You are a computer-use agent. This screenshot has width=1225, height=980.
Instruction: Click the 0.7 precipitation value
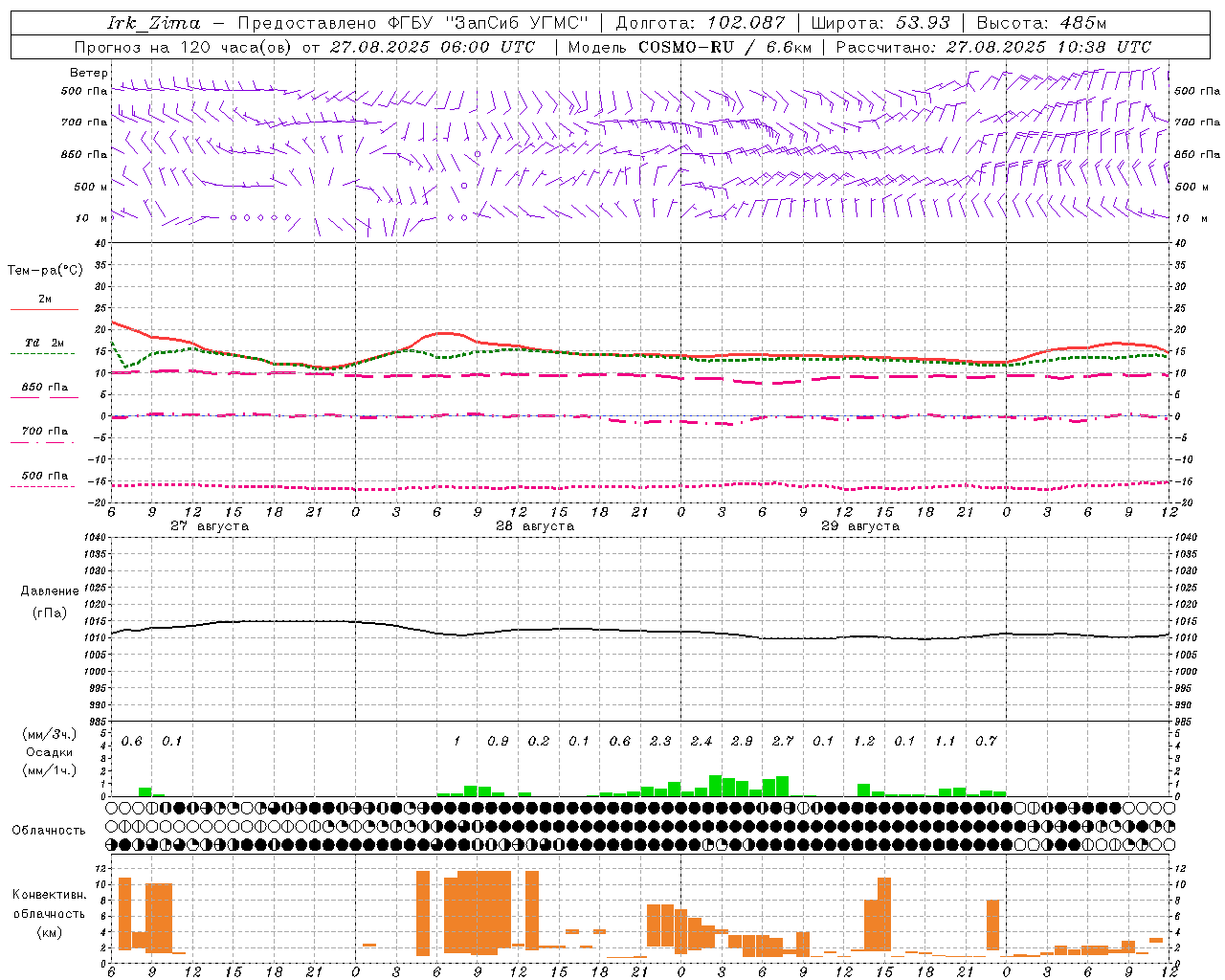[x=986, y=742]
